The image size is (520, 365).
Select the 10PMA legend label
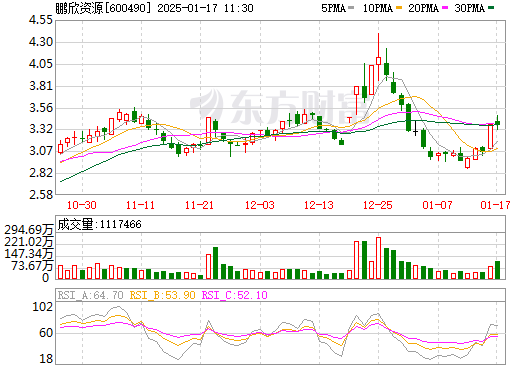[x=377, y=8]
